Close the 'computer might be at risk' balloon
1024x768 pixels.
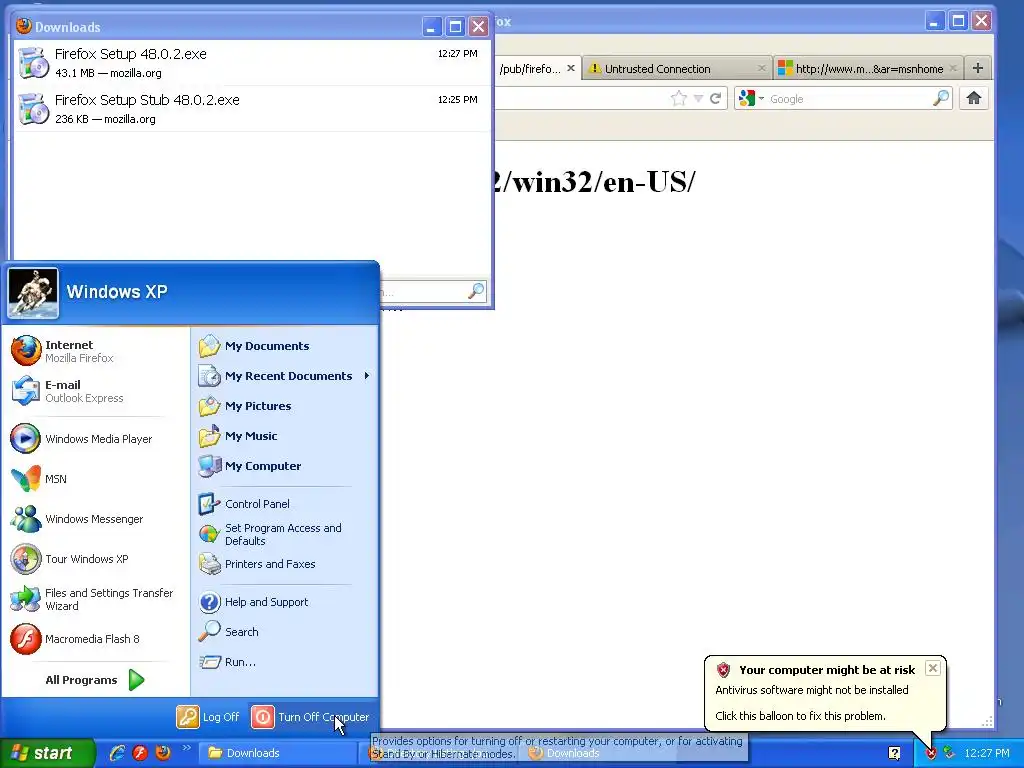933,668
